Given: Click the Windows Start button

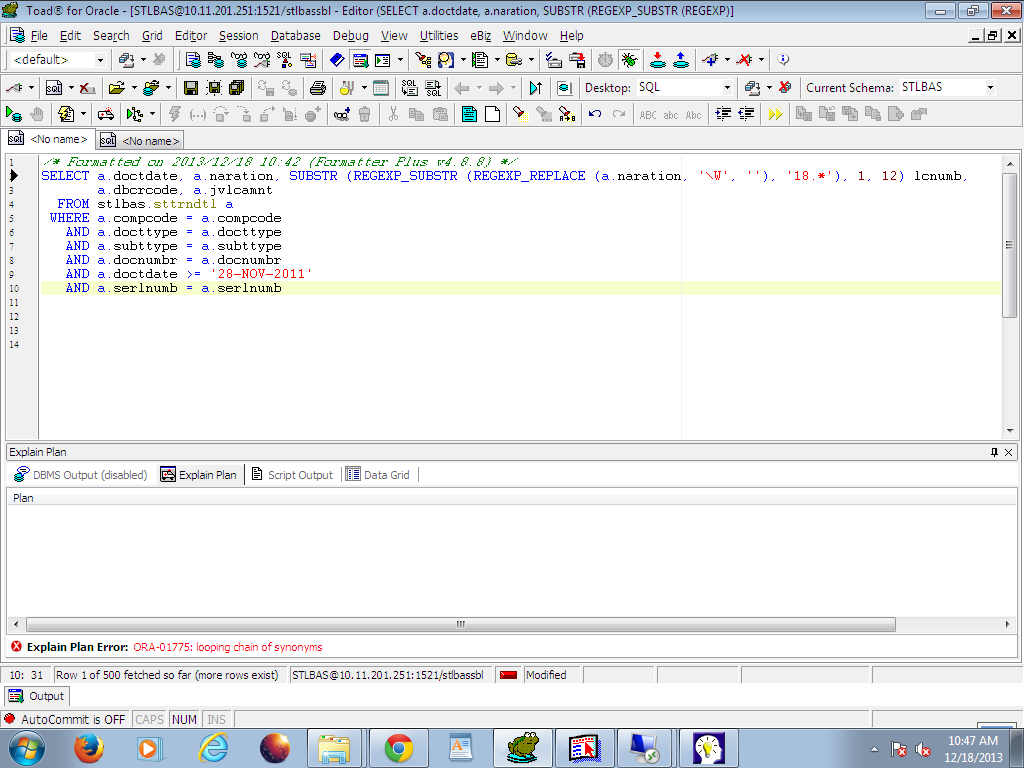Looking at the screenshot, I should click(x=25, y=748).
